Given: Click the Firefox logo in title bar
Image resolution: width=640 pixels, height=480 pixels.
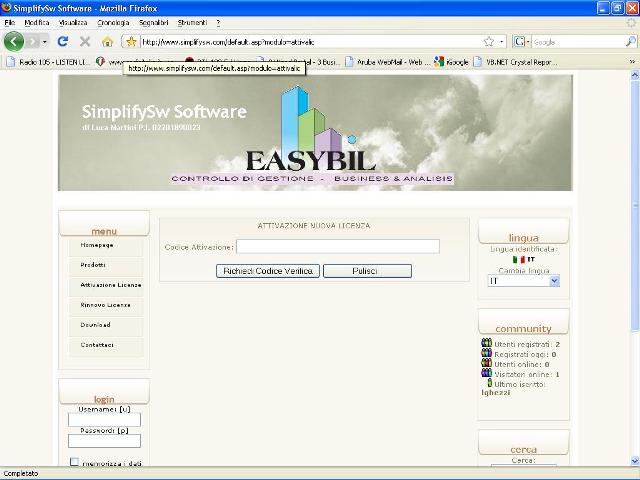Looking at the screenshot, I should tap(7, 8).
